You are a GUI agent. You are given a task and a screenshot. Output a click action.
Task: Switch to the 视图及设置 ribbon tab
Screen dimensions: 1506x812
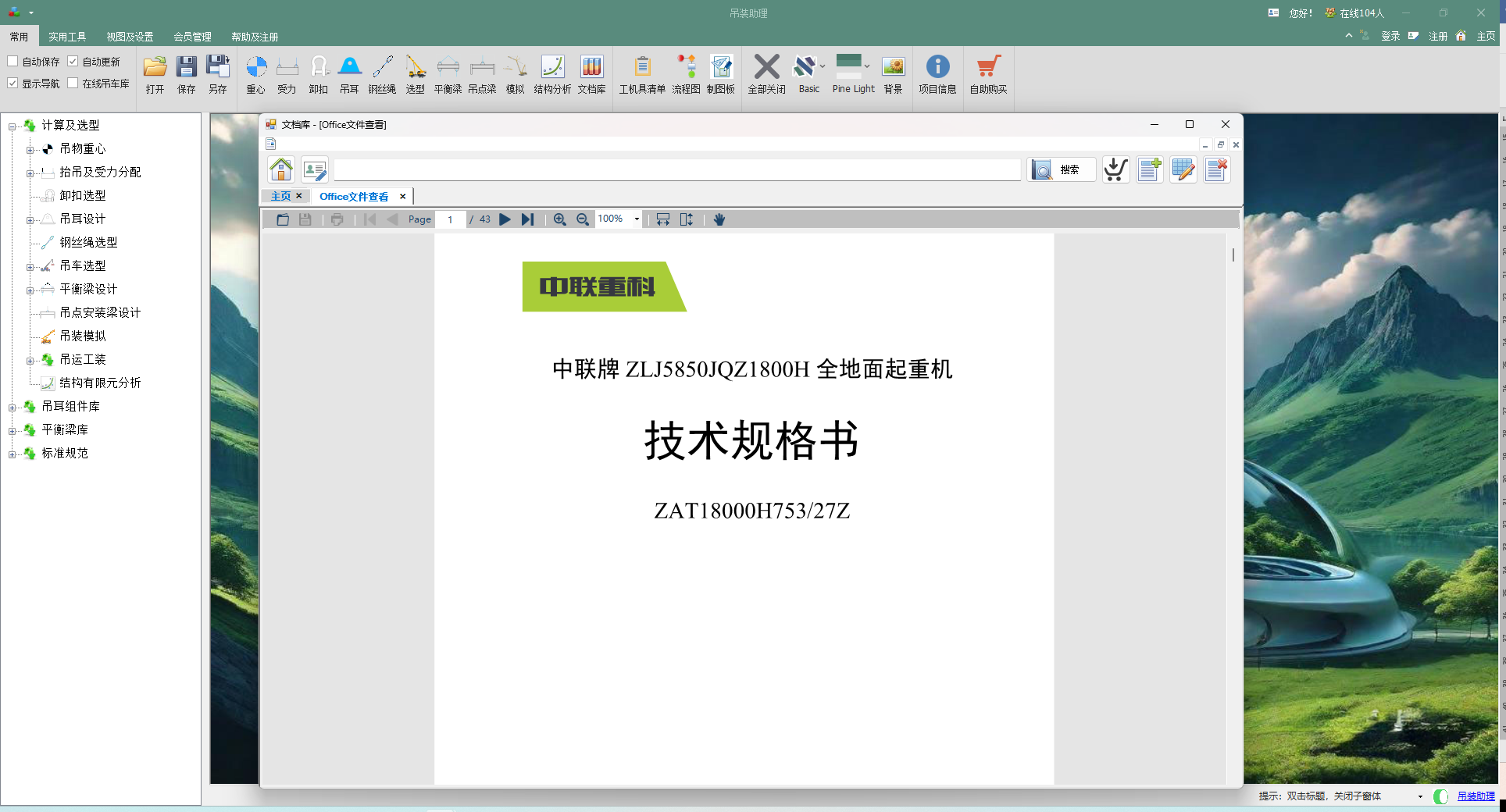point(130,37)
